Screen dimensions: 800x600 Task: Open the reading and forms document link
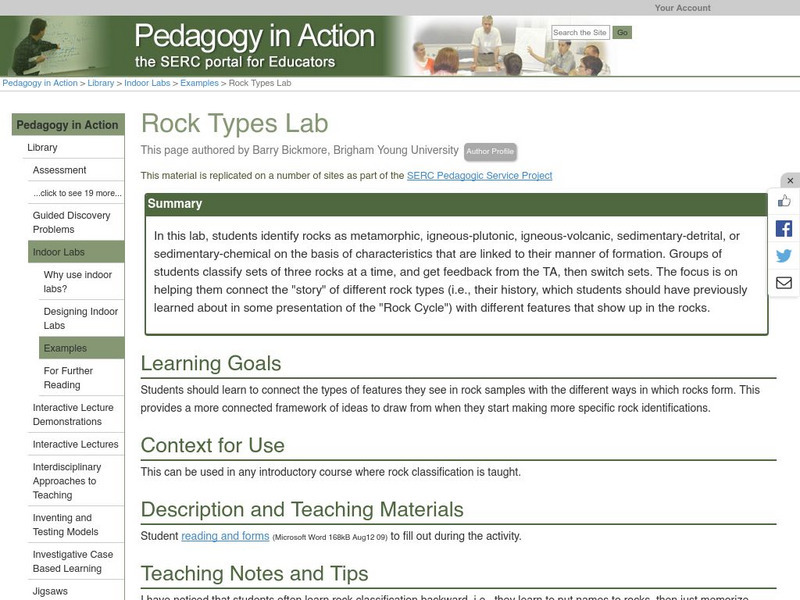(x=225, y=536)
